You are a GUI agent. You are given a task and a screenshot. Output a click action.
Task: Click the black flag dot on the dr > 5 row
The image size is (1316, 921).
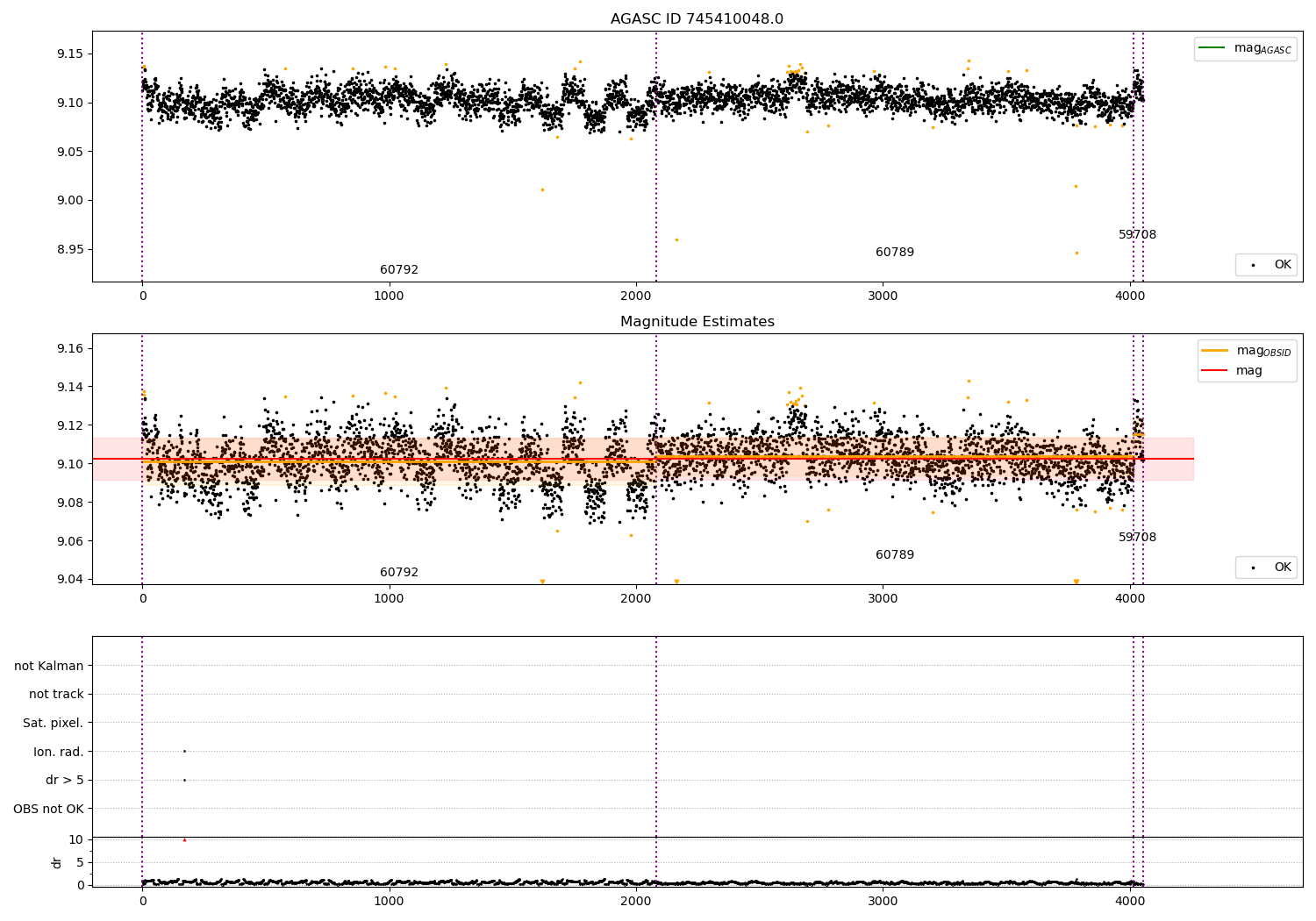[x=184, y=780]
